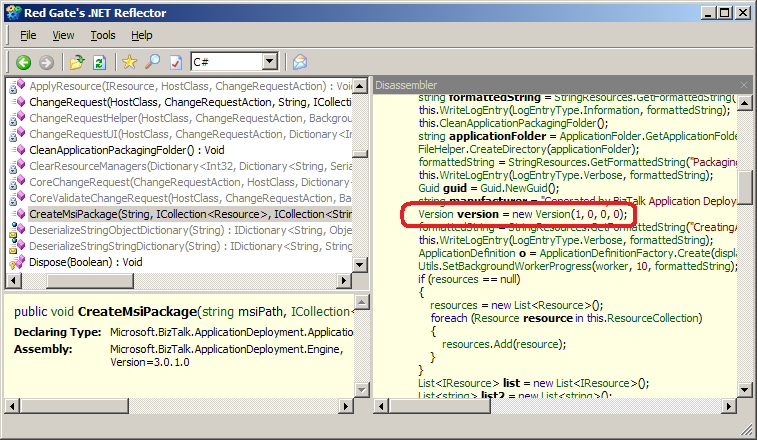Screen dimensions: 757x440
Task: Click the yellow star Bookmarks icon
Action: (x=129, y=62)
